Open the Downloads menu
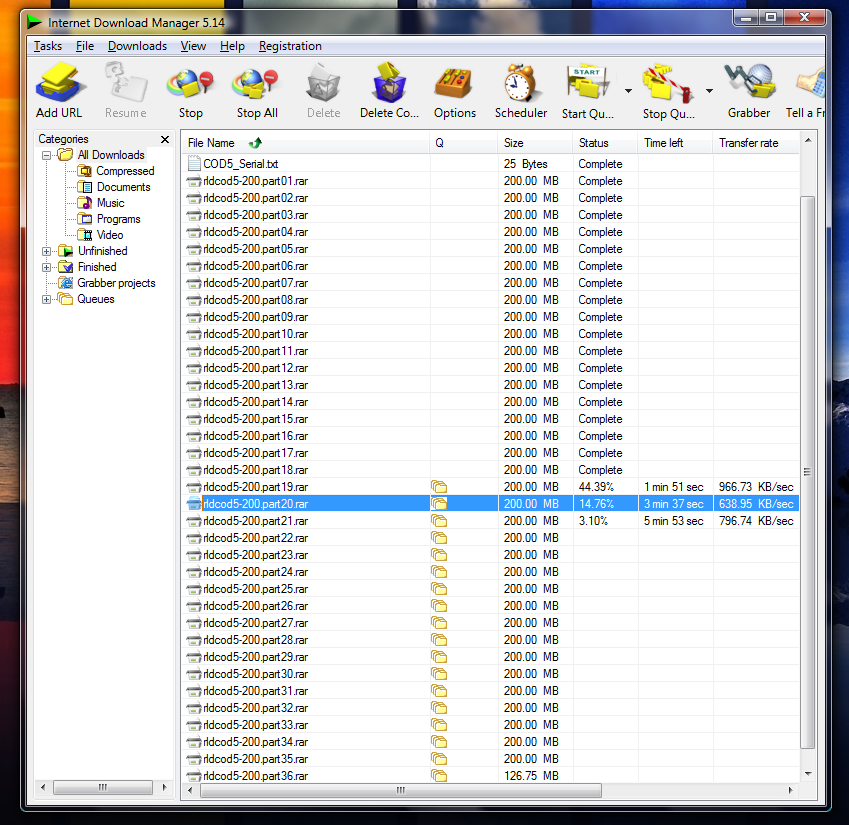This screenshot has height=825, width=849. [x=138, y=46]
